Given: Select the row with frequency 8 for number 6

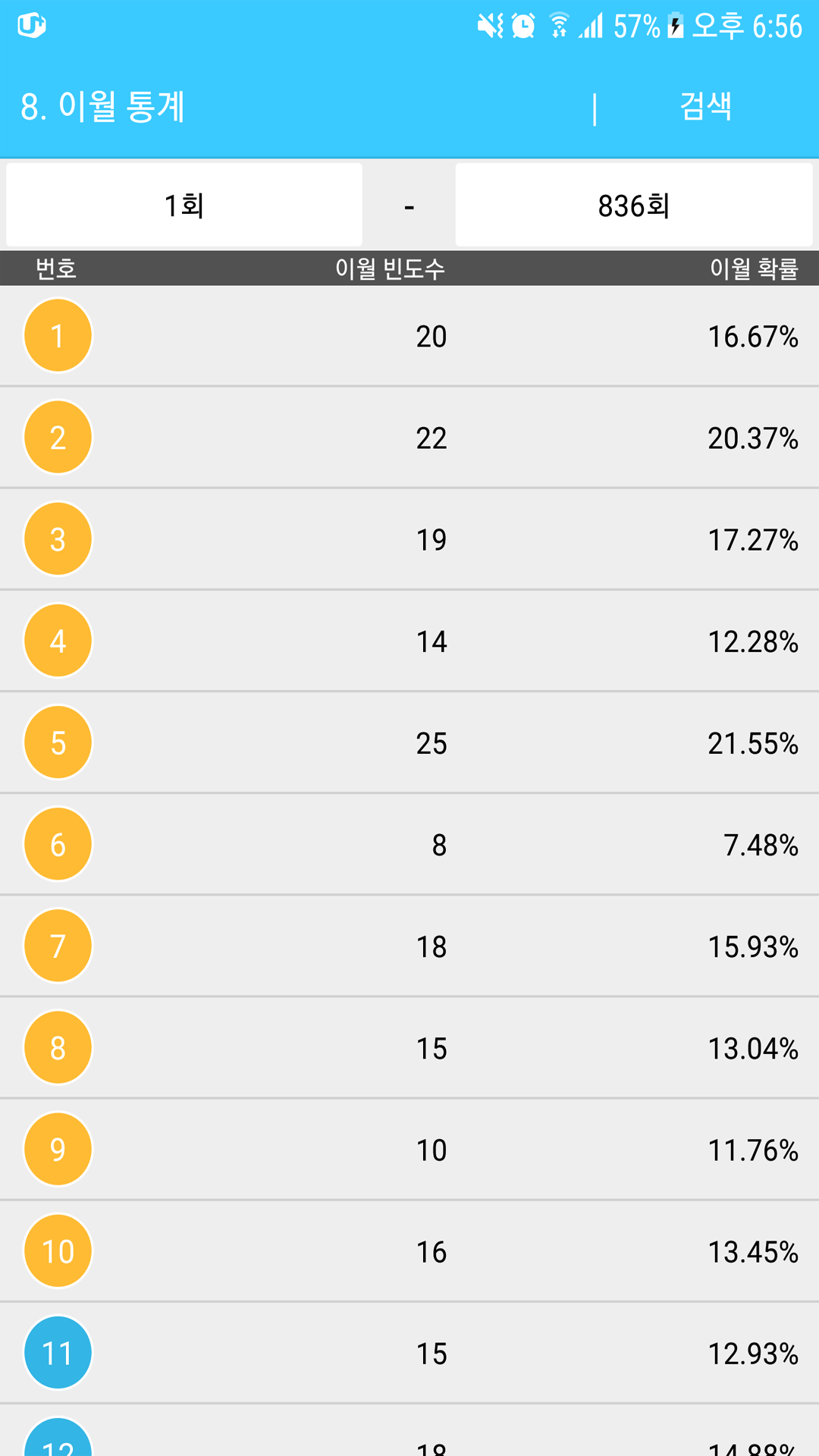Looking at the screenshot, I should tap(409, 844).
